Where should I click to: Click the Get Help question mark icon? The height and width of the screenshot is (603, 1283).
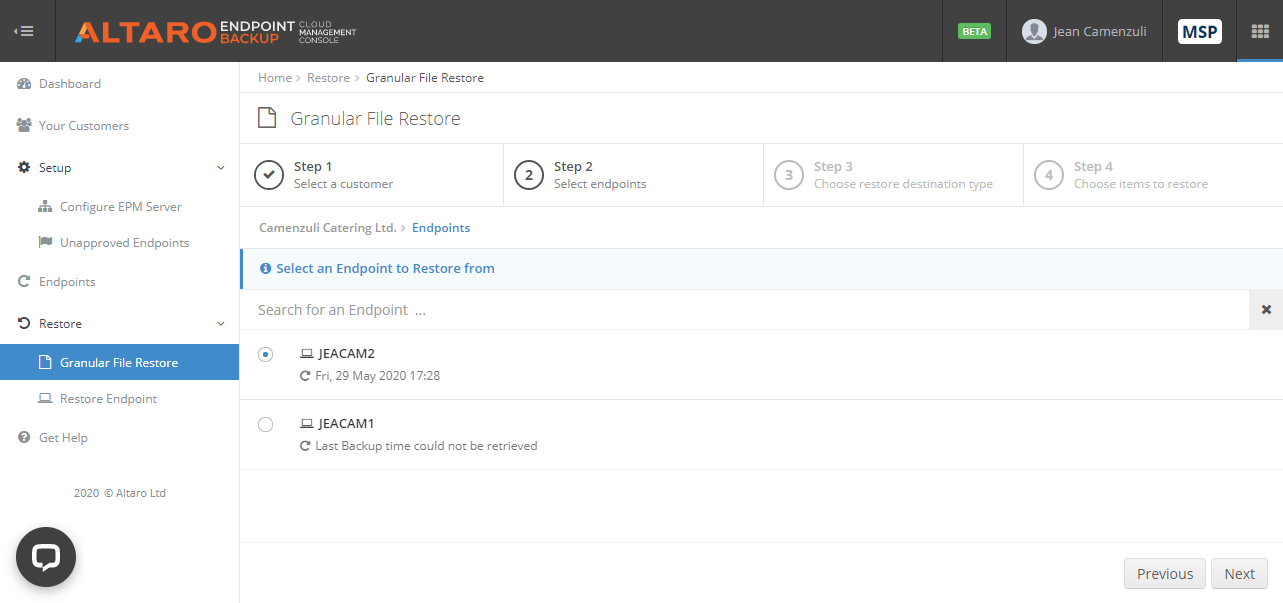pyautogui.click(x=22, y=437)
